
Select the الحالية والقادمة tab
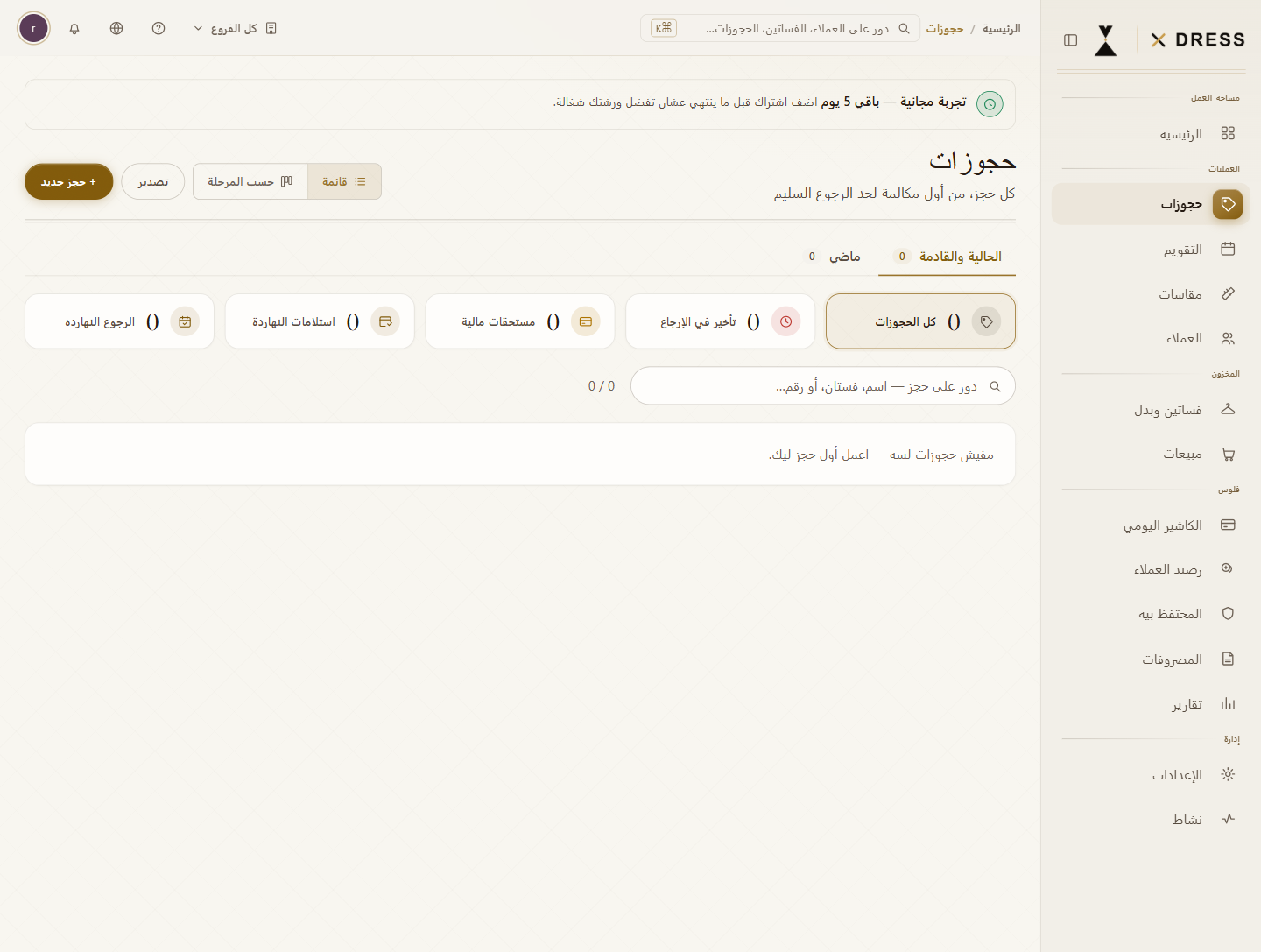tap(948, 257)
